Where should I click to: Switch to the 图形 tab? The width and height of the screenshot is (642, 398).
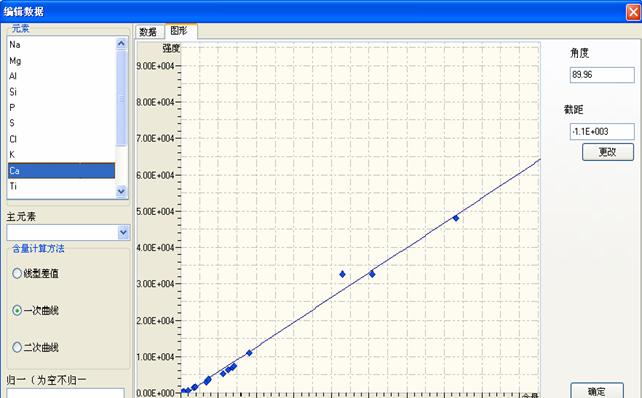(180, 31)
